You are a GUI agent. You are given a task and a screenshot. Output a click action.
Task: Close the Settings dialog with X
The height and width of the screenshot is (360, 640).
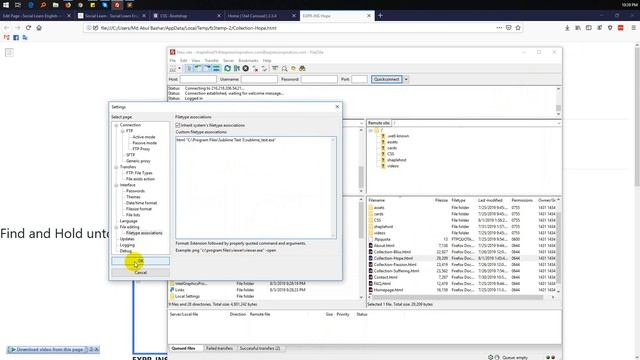click(x=337, y=107)
